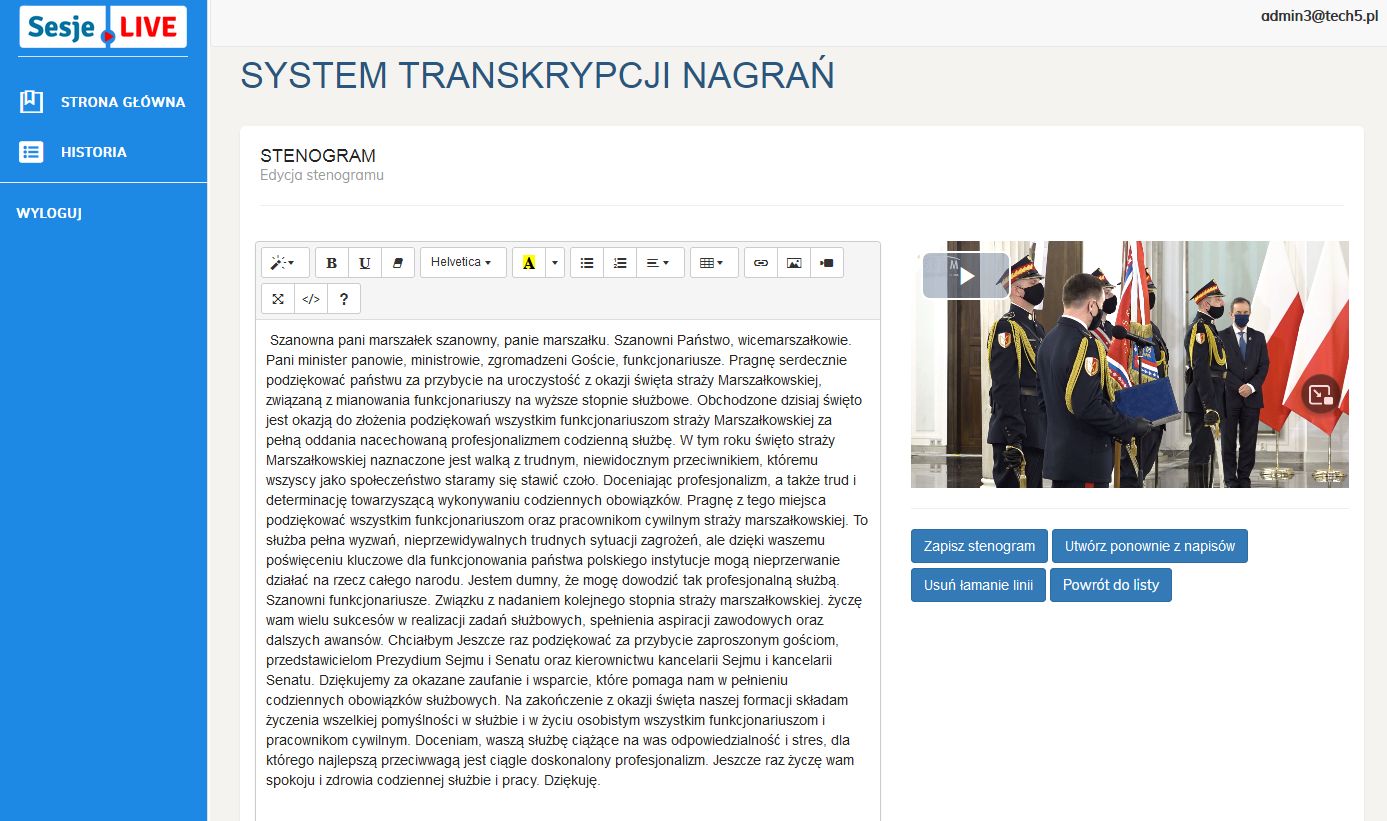Screen dimensions: 1387x821
Task: Click the 'System Transkrypcji Nagrań' page title
Action: tap(537, 76)
